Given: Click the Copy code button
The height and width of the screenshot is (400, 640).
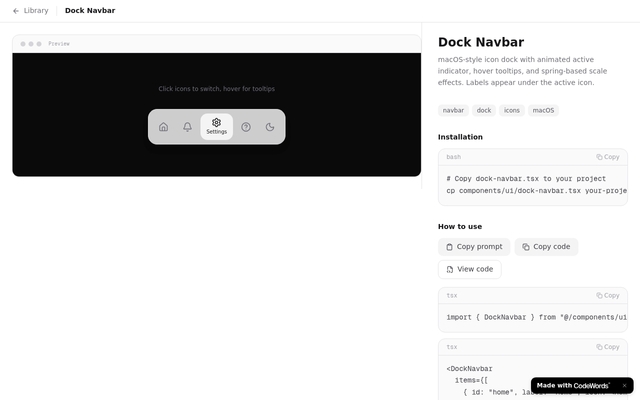Looking at the screenshot, I should coord(546,247).
